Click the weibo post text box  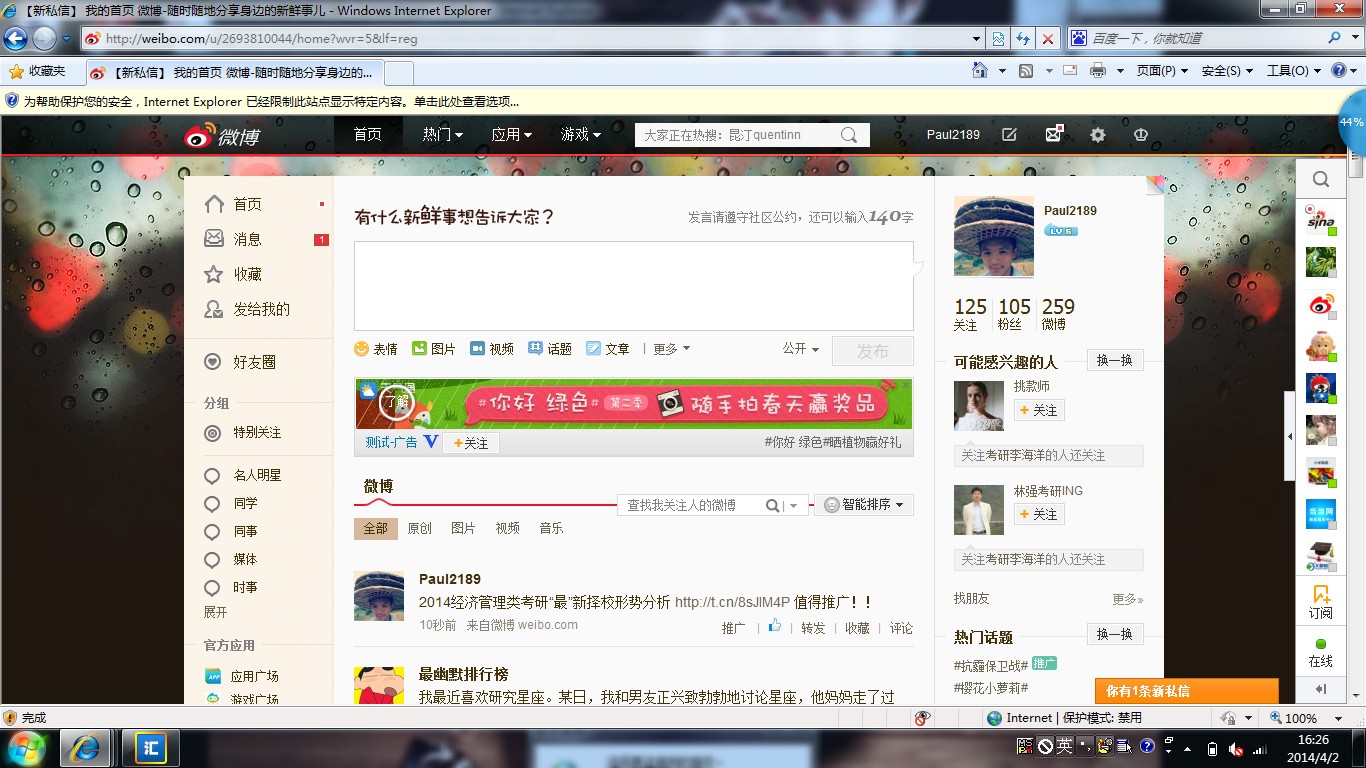[x=634, y=286]
